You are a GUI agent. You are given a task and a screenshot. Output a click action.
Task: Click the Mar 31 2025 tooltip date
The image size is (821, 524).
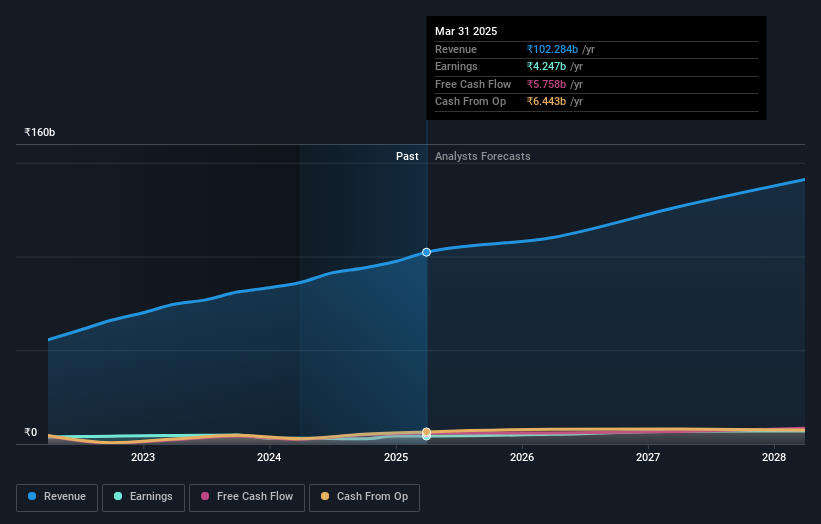tap(466, 31)
